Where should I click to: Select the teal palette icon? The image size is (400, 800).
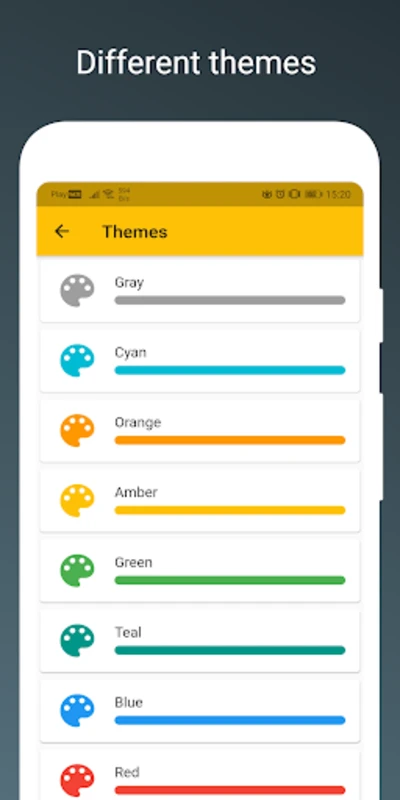(77, 640)
